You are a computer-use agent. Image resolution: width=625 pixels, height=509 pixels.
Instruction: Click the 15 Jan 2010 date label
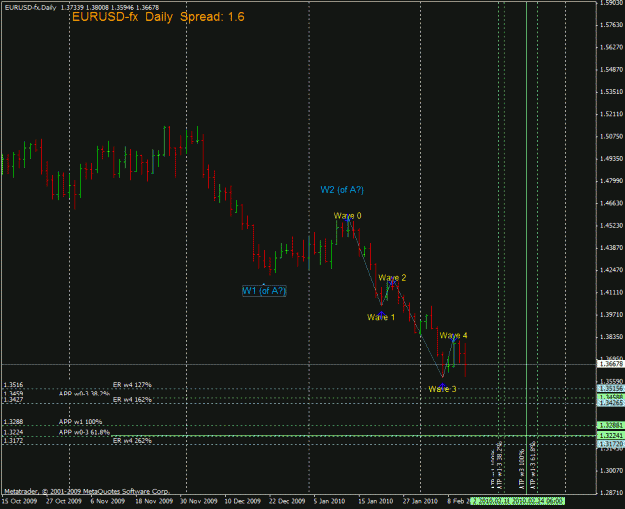pyautogui.click(x=375, y=501)
